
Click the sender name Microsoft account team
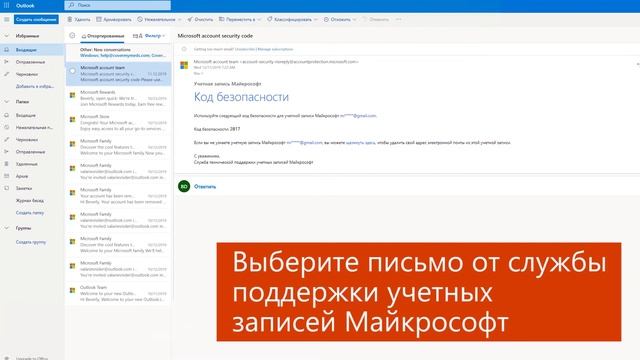point(216,62)
